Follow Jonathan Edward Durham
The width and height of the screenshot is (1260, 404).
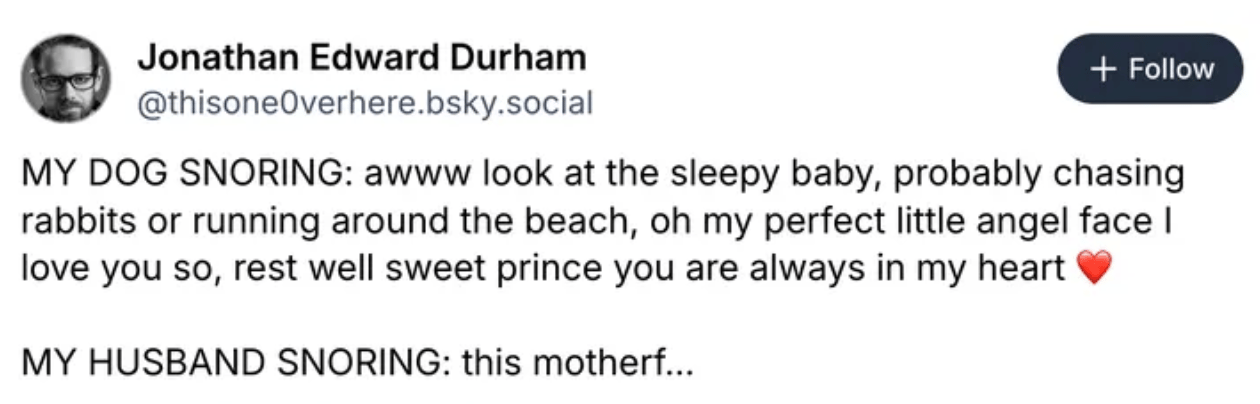(1151, 69)
